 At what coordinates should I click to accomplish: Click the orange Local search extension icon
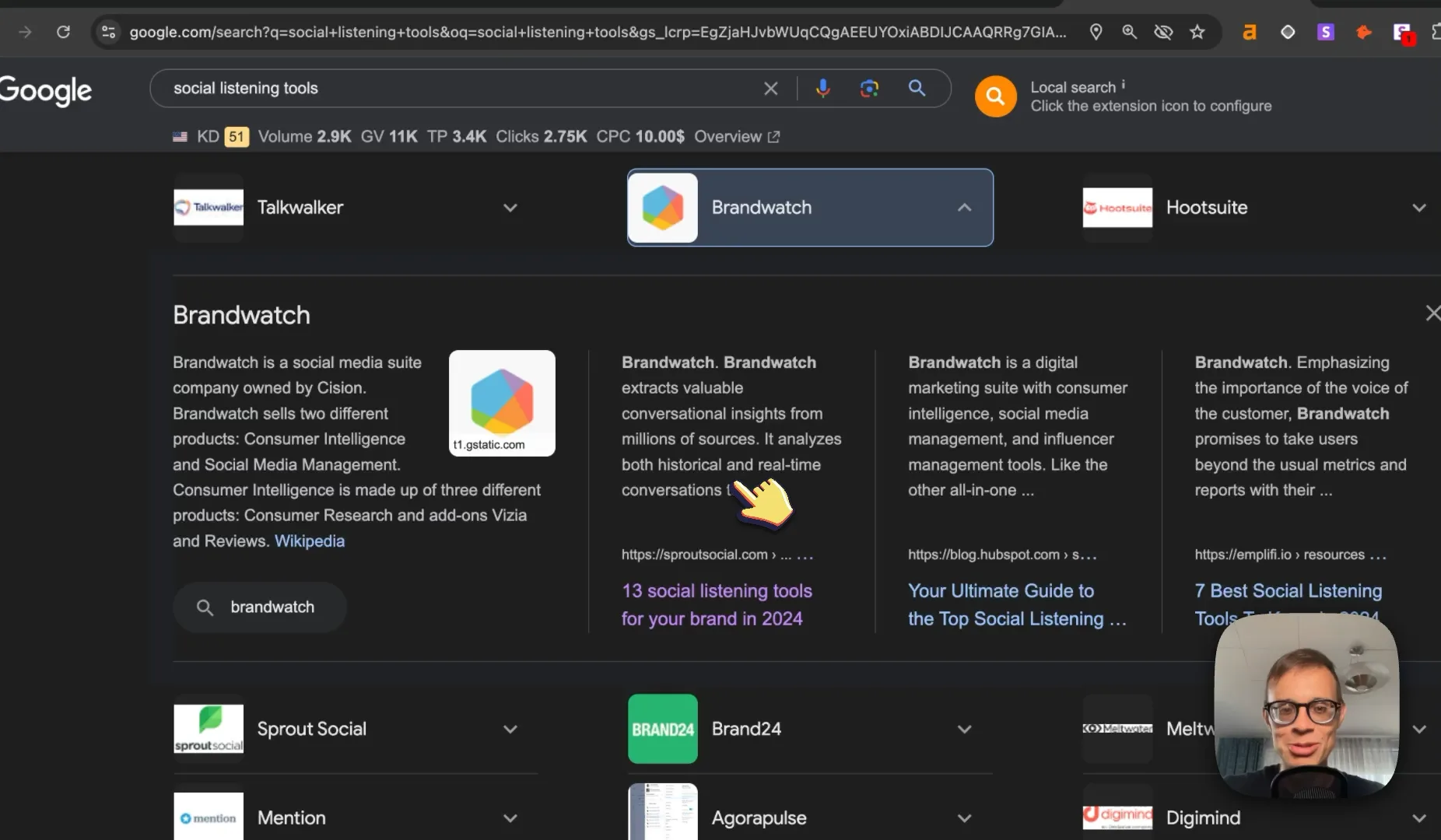tap(995, 96)
